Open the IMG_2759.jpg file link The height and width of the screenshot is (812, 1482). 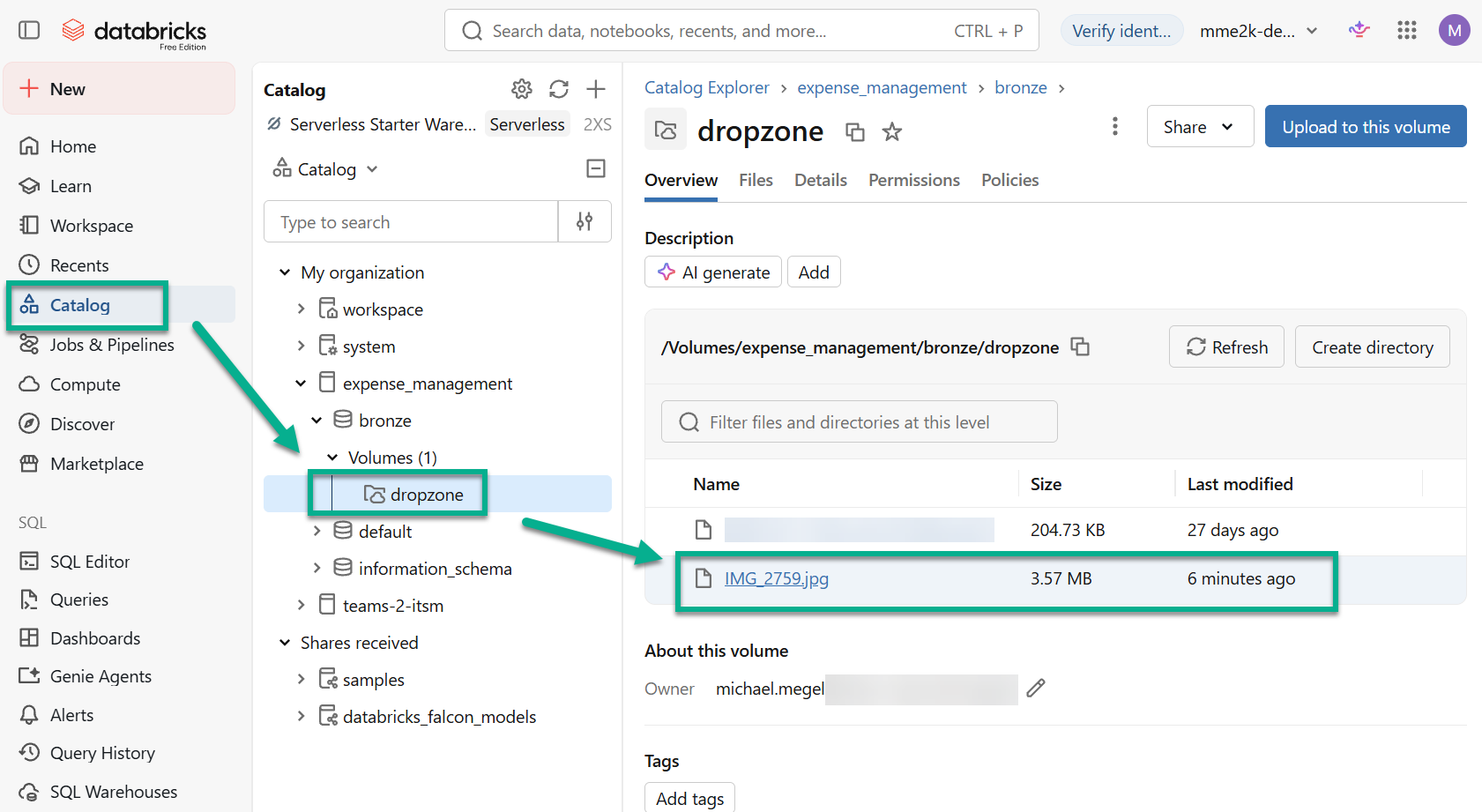[x=776, y=578]
